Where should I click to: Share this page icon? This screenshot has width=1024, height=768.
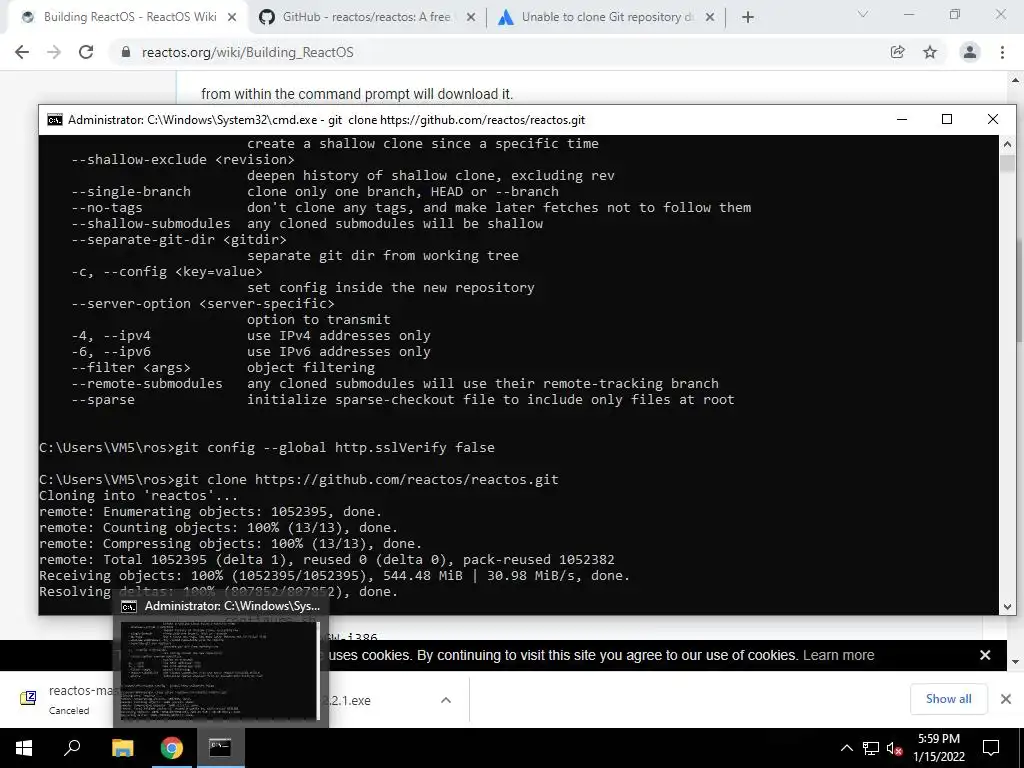point(897,52)
